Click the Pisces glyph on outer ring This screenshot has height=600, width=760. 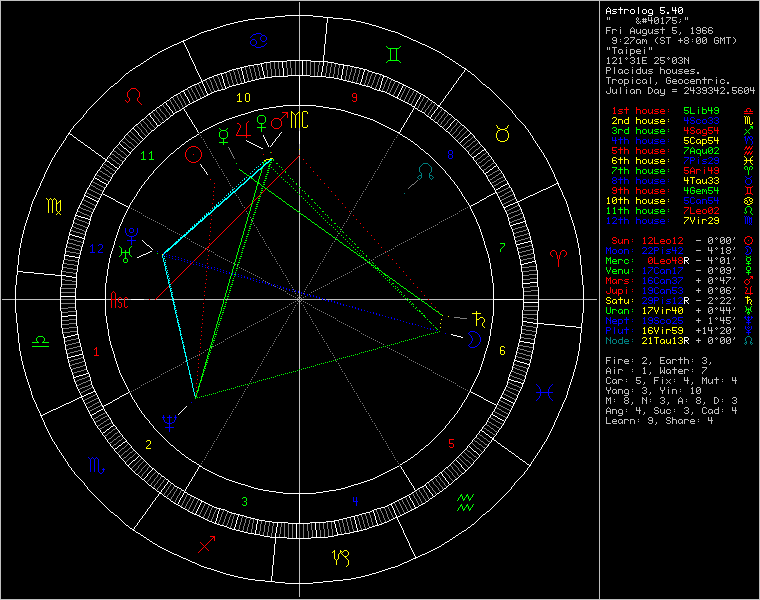tap(545, 392)
